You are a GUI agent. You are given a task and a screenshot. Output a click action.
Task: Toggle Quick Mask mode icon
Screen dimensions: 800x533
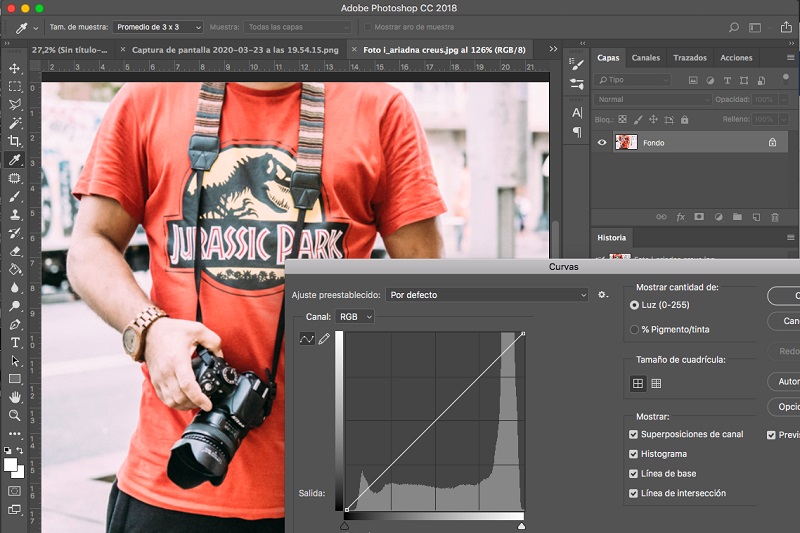pyautogui.click(x=15, y=491)
